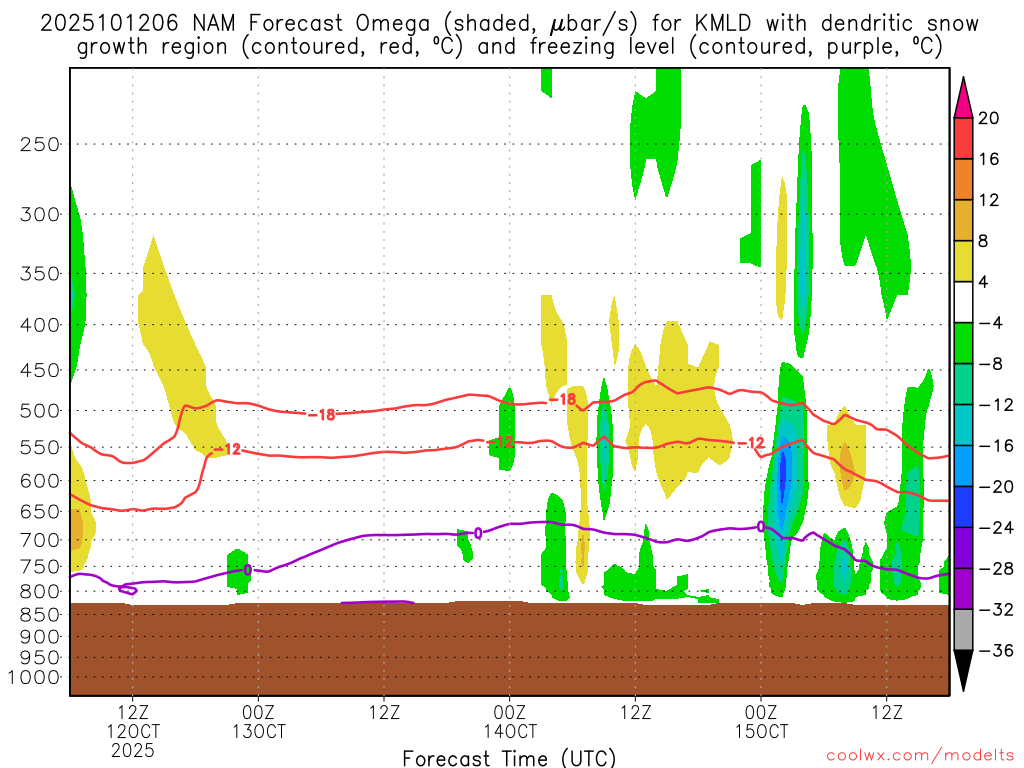The image size is (1024, 768).
Task: Click the 400 pressure axis label
Action: (40, 325)
